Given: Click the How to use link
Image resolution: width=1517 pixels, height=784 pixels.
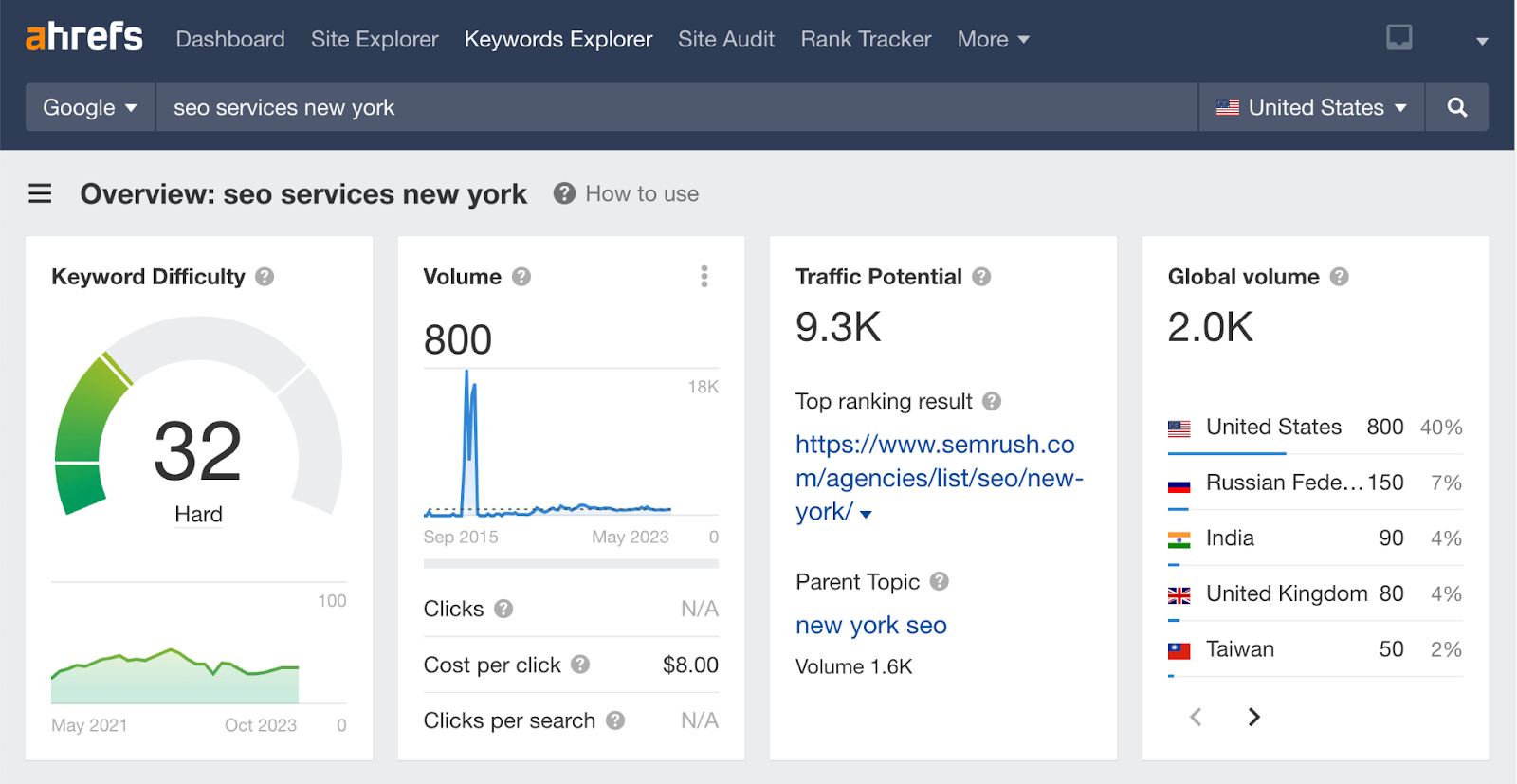Looking at the screenshot, I should point(642,193).
